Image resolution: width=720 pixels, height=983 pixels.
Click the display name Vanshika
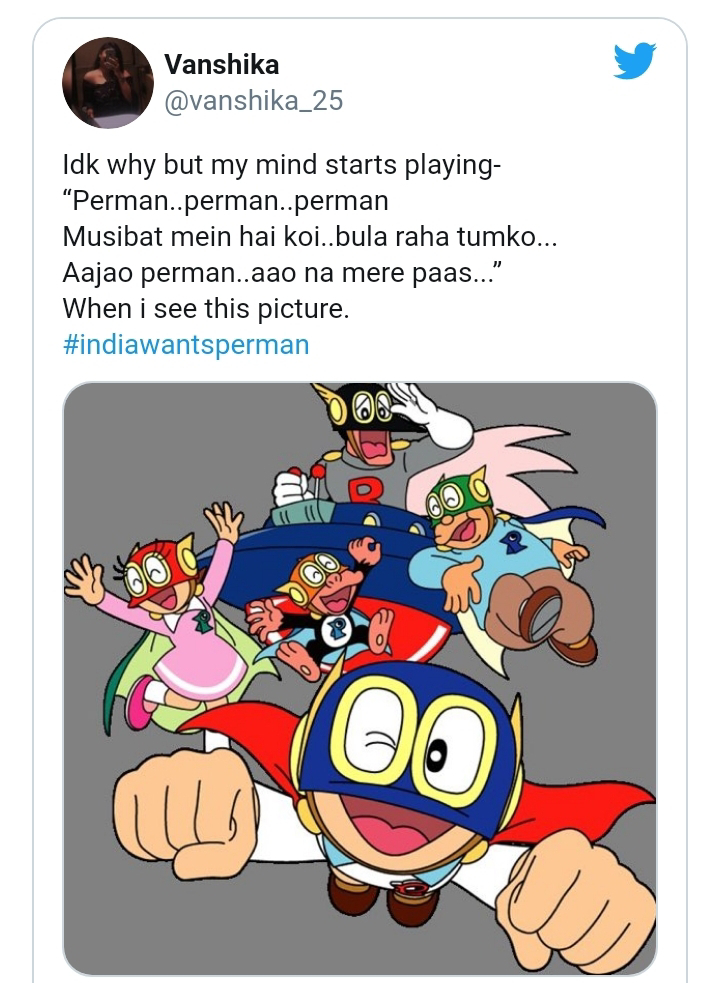click(x=221, y=64)
